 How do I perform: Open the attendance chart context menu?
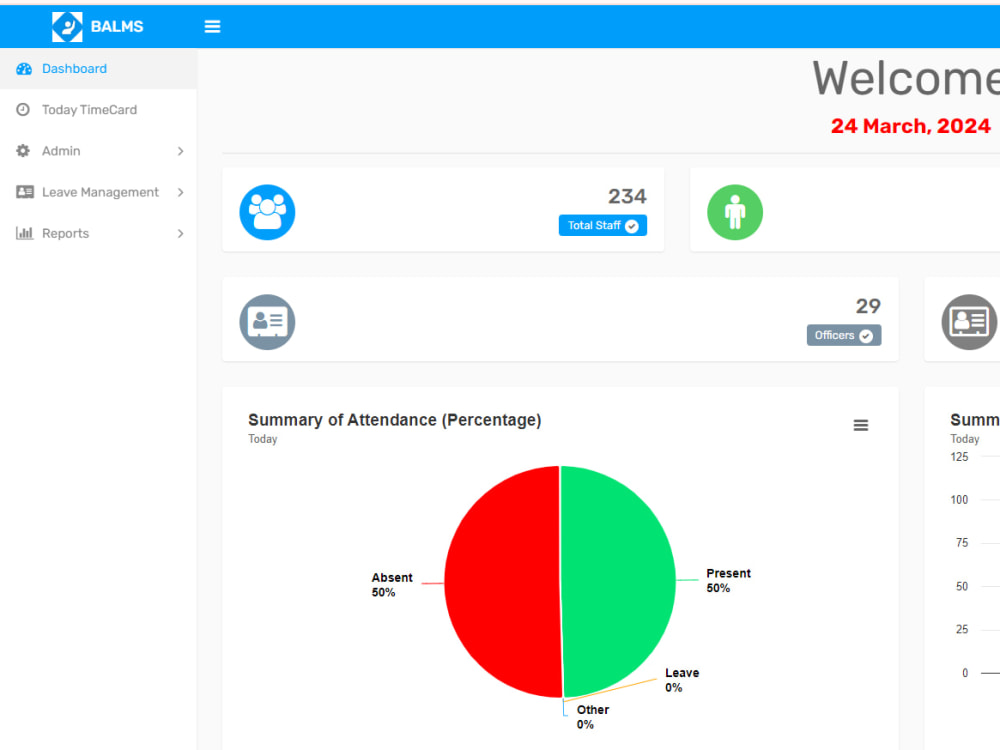861,425
